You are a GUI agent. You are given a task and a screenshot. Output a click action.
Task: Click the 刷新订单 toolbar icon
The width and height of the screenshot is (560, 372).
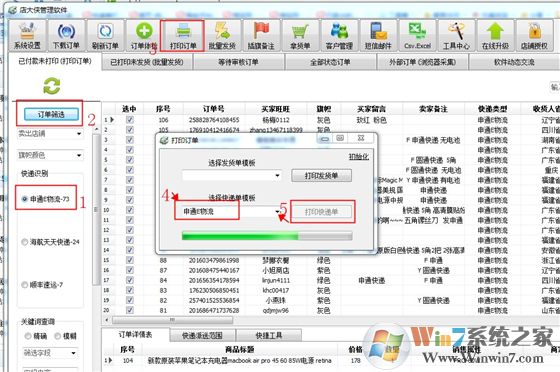point(105,35)
